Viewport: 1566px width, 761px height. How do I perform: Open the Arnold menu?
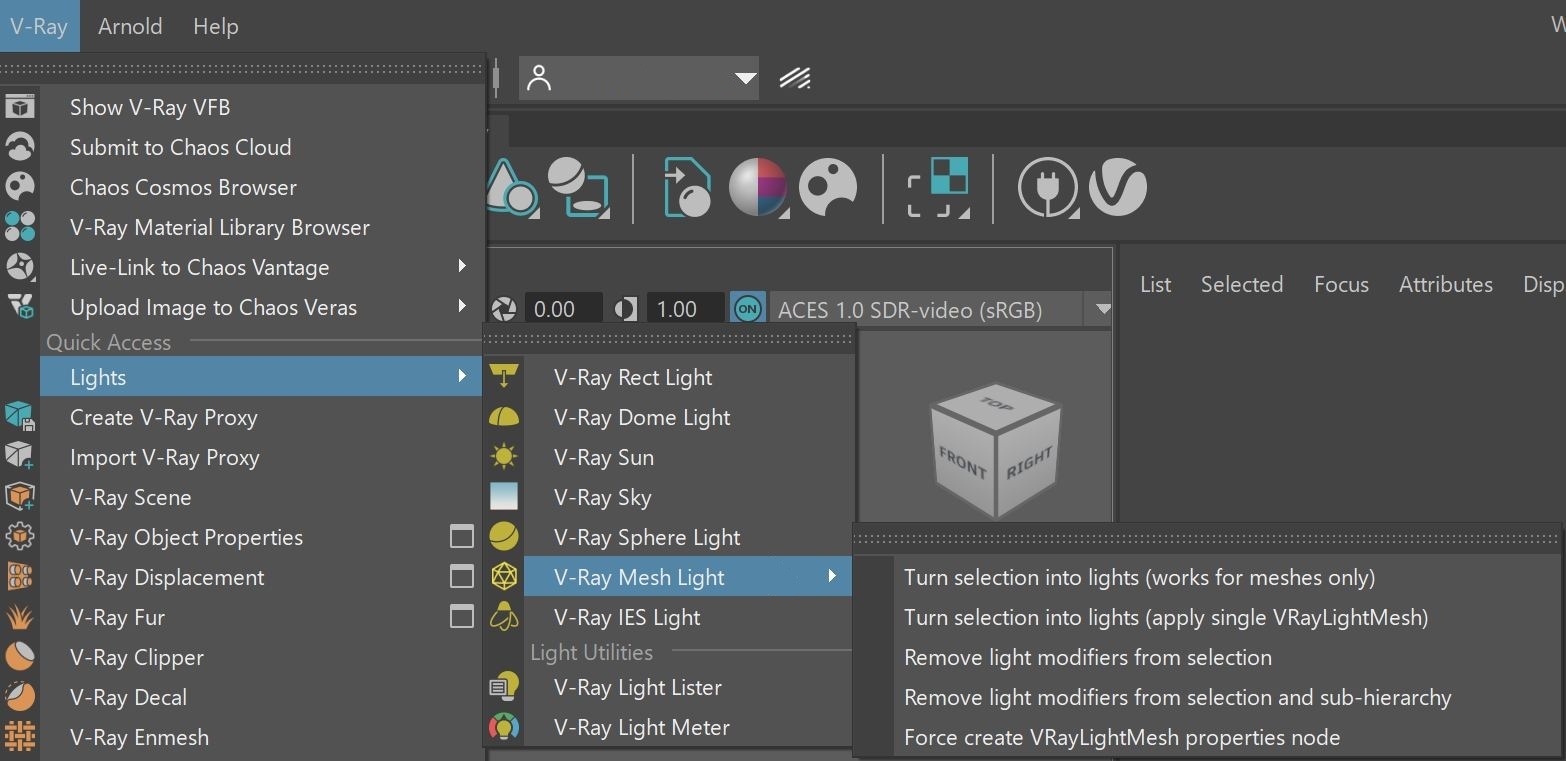[130, 26]
